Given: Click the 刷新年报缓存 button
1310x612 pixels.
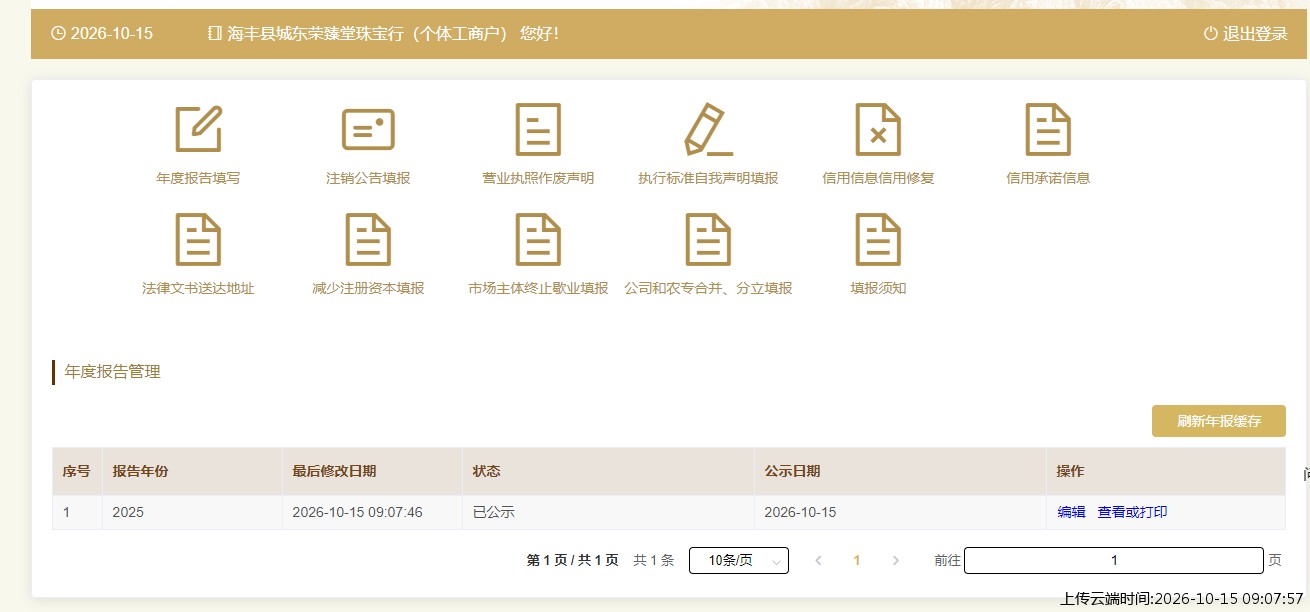Looking at the screenshot, I should click(1219, 421).
